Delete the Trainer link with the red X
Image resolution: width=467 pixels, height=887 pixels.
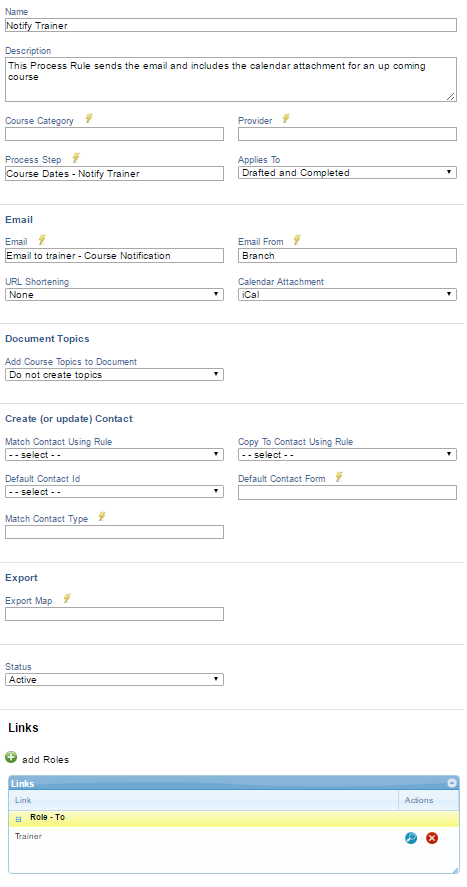432,838
